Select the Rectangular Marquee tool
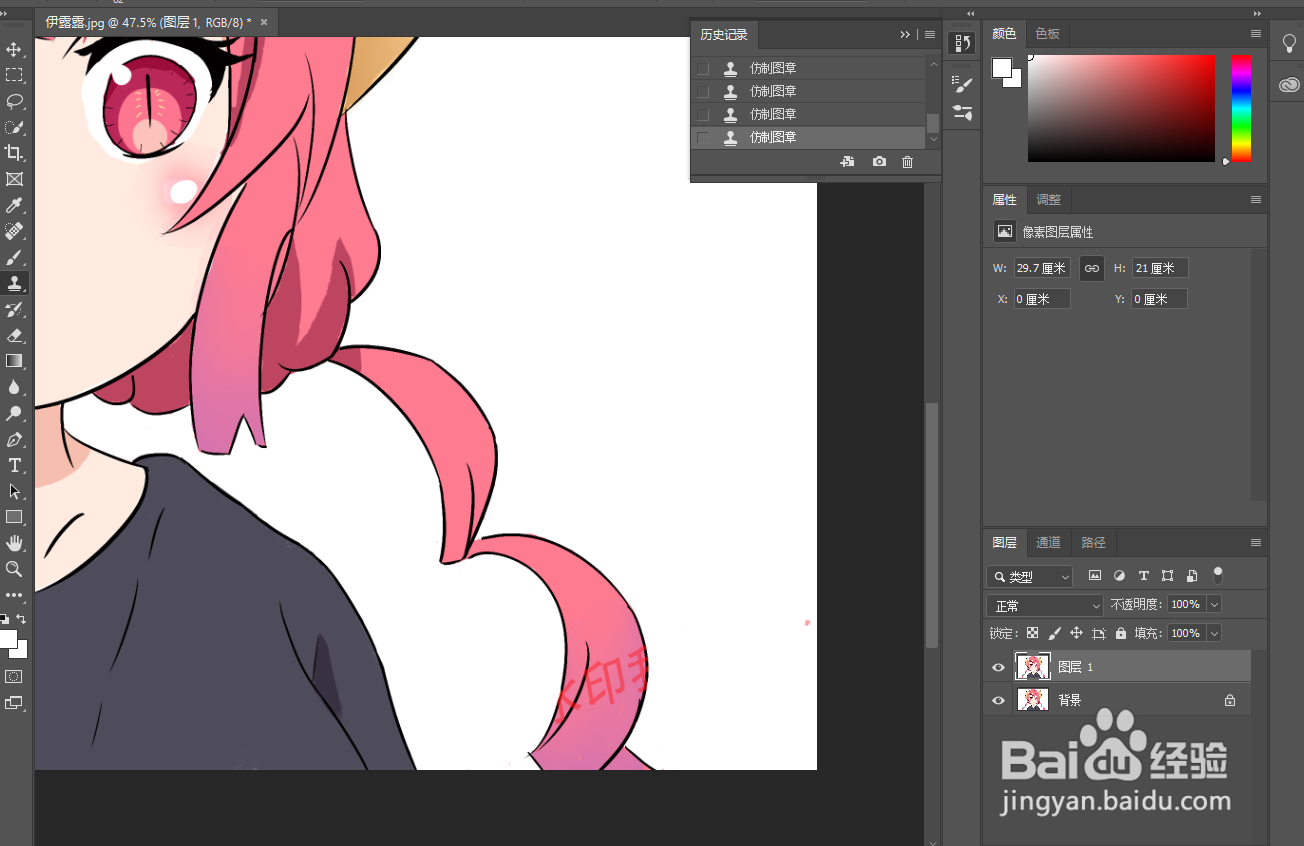The height and width of the screenshot is (846, 1304). (14, 75)
